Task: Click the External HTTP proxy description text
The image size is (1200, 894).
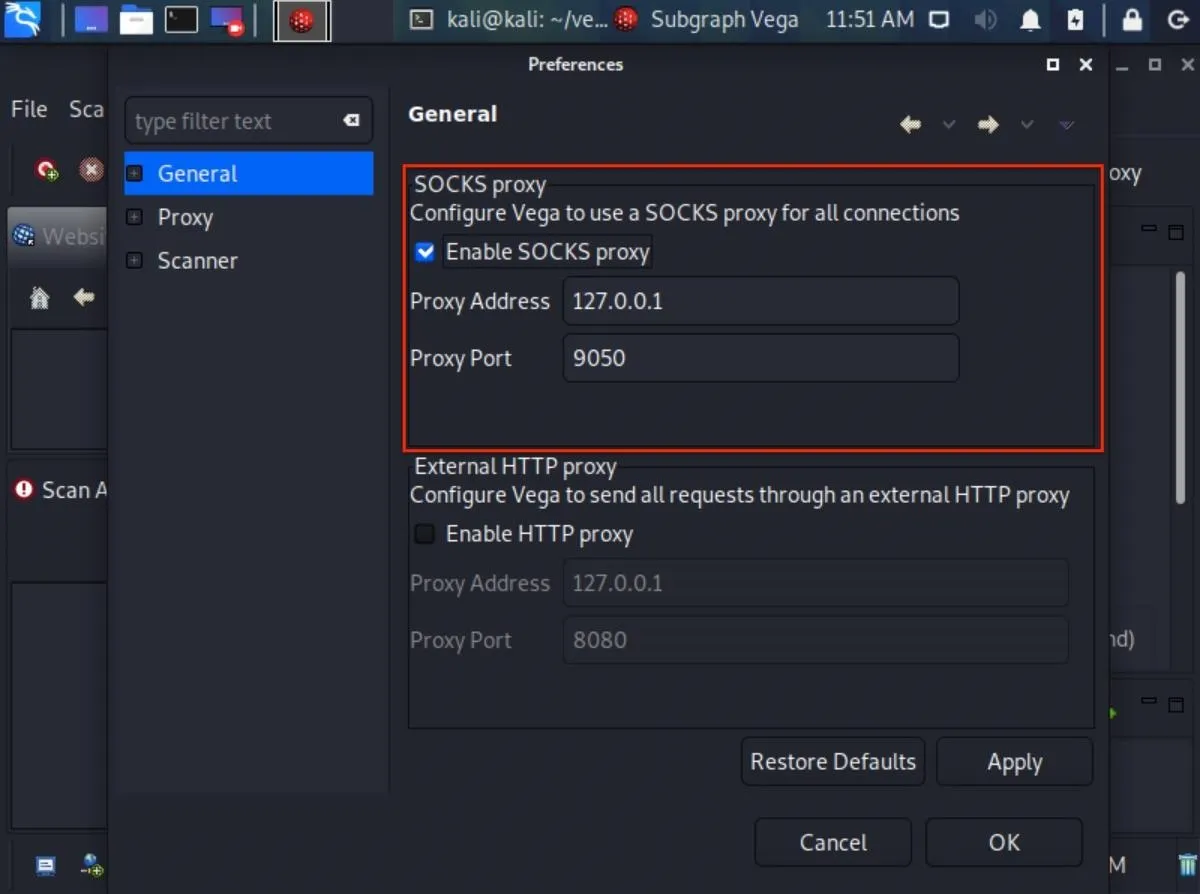Action: [740, 495]
